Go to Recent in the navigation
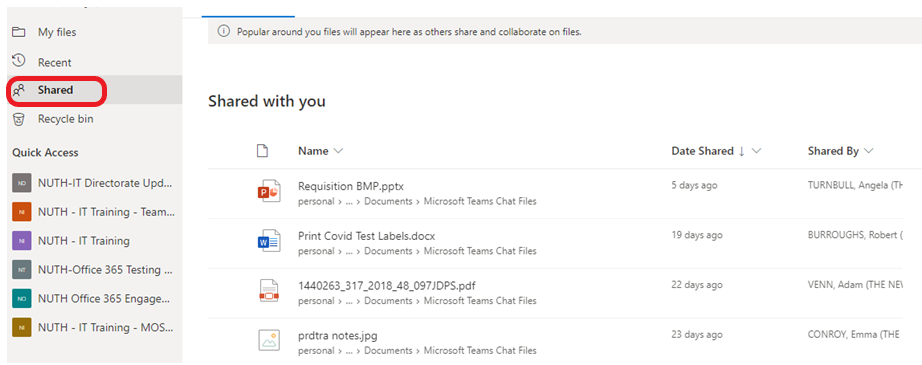The width and height of the screenshot is (922, 365). point(55,62)
